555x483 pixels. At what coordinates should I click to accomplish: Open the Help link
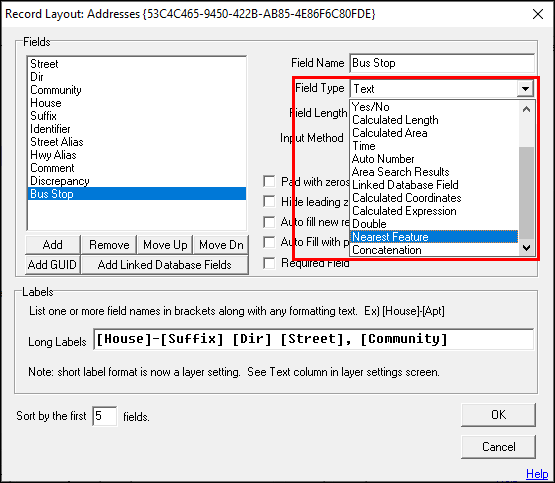pos(537,473)
